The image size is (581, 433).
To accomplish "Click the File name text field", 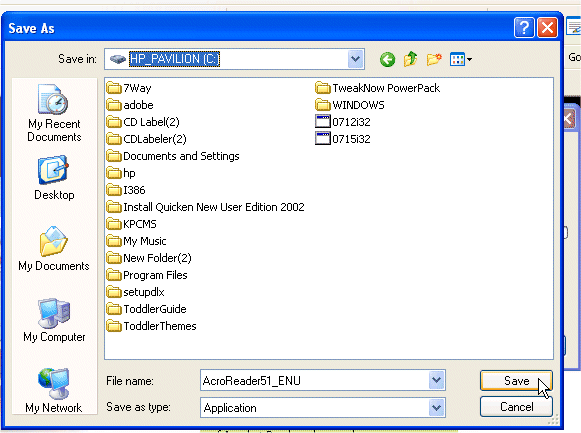I will 315,380.
